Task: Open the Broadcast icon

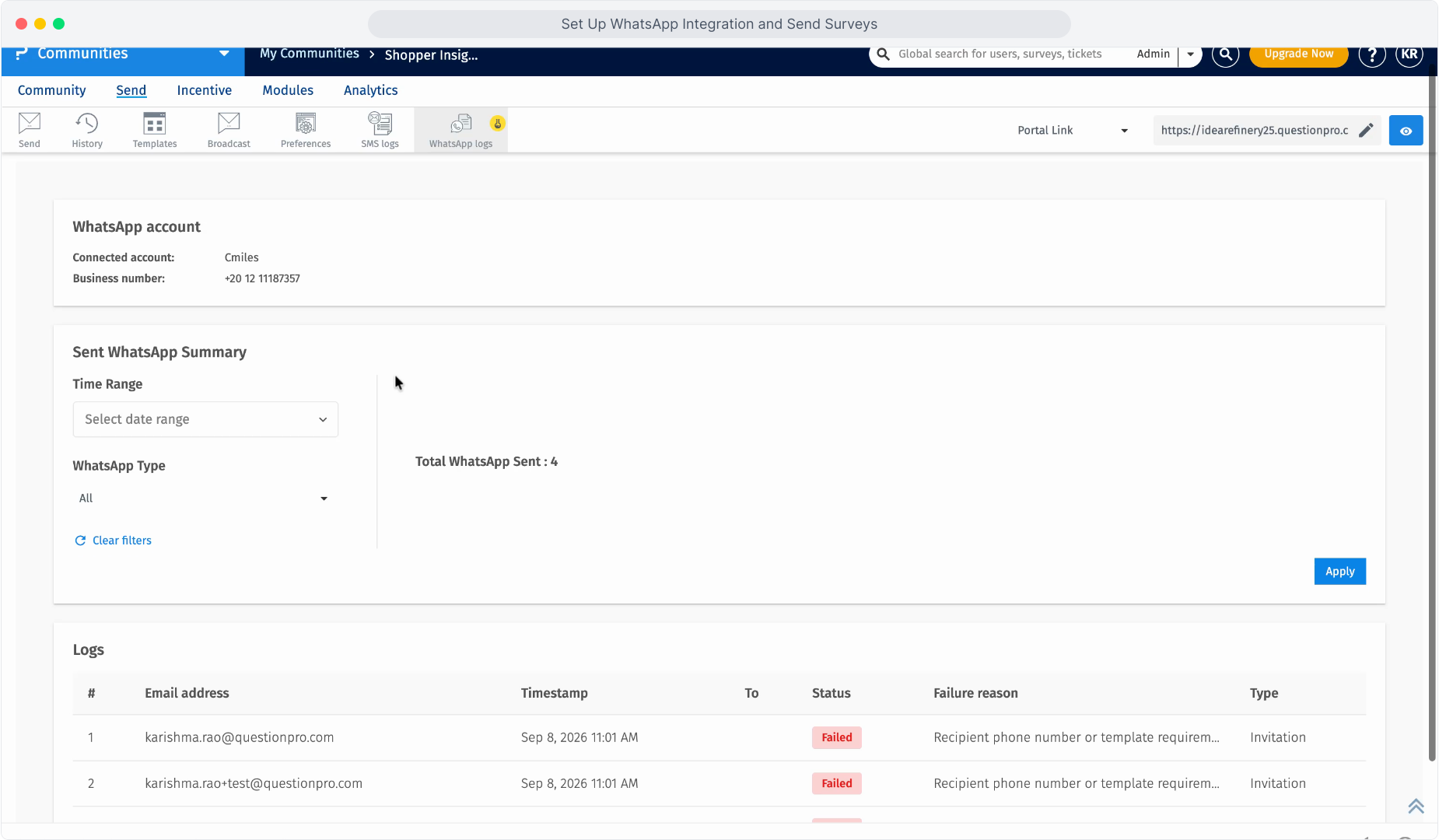Action: 229,130
